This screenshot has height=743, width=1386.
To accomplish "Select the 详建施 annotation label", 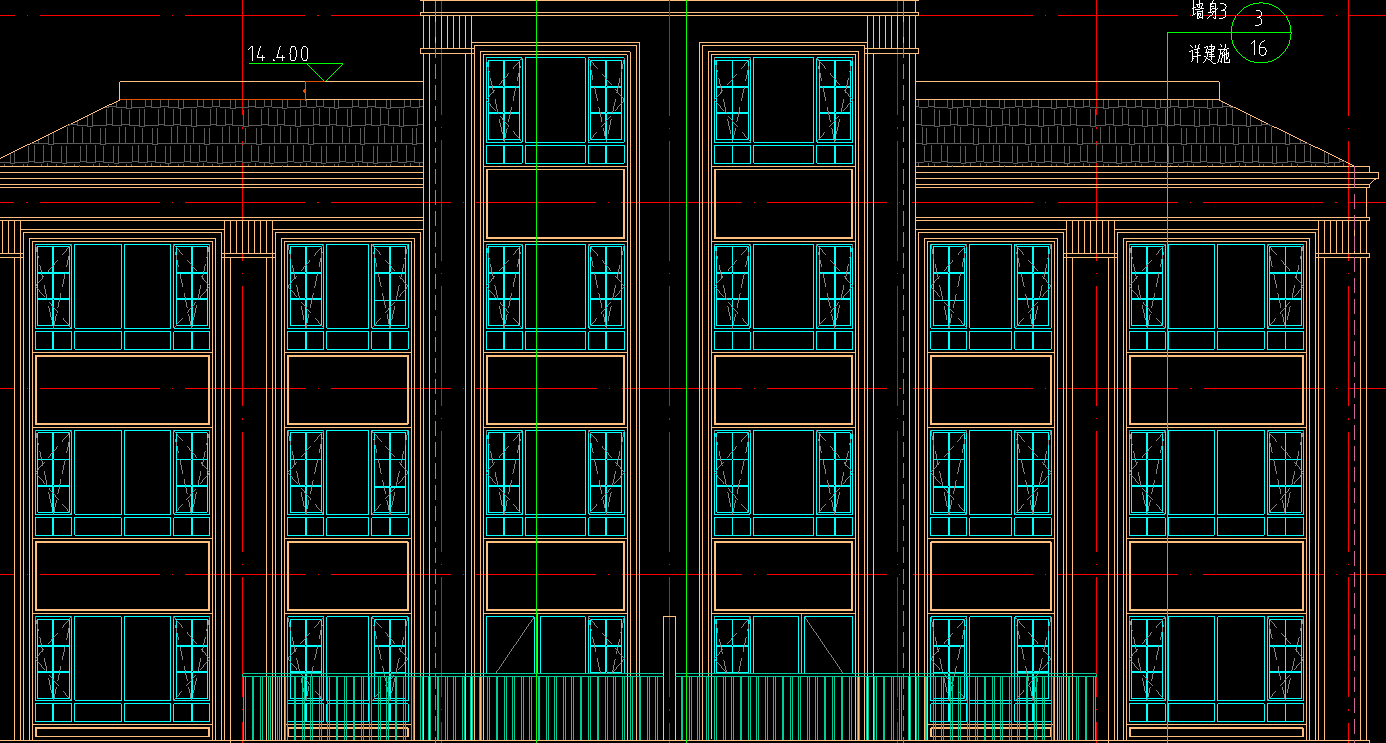I will coord(1209,54).
